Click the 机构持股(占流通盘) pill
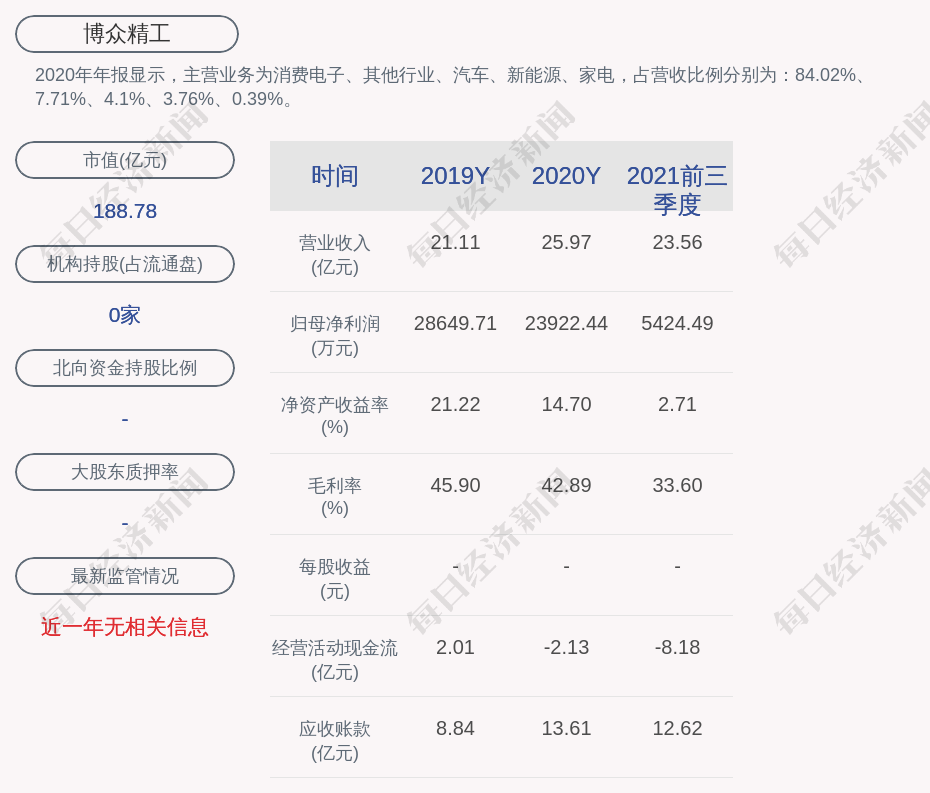The width and height of the screenshot is (930, 793). [125, 264]
